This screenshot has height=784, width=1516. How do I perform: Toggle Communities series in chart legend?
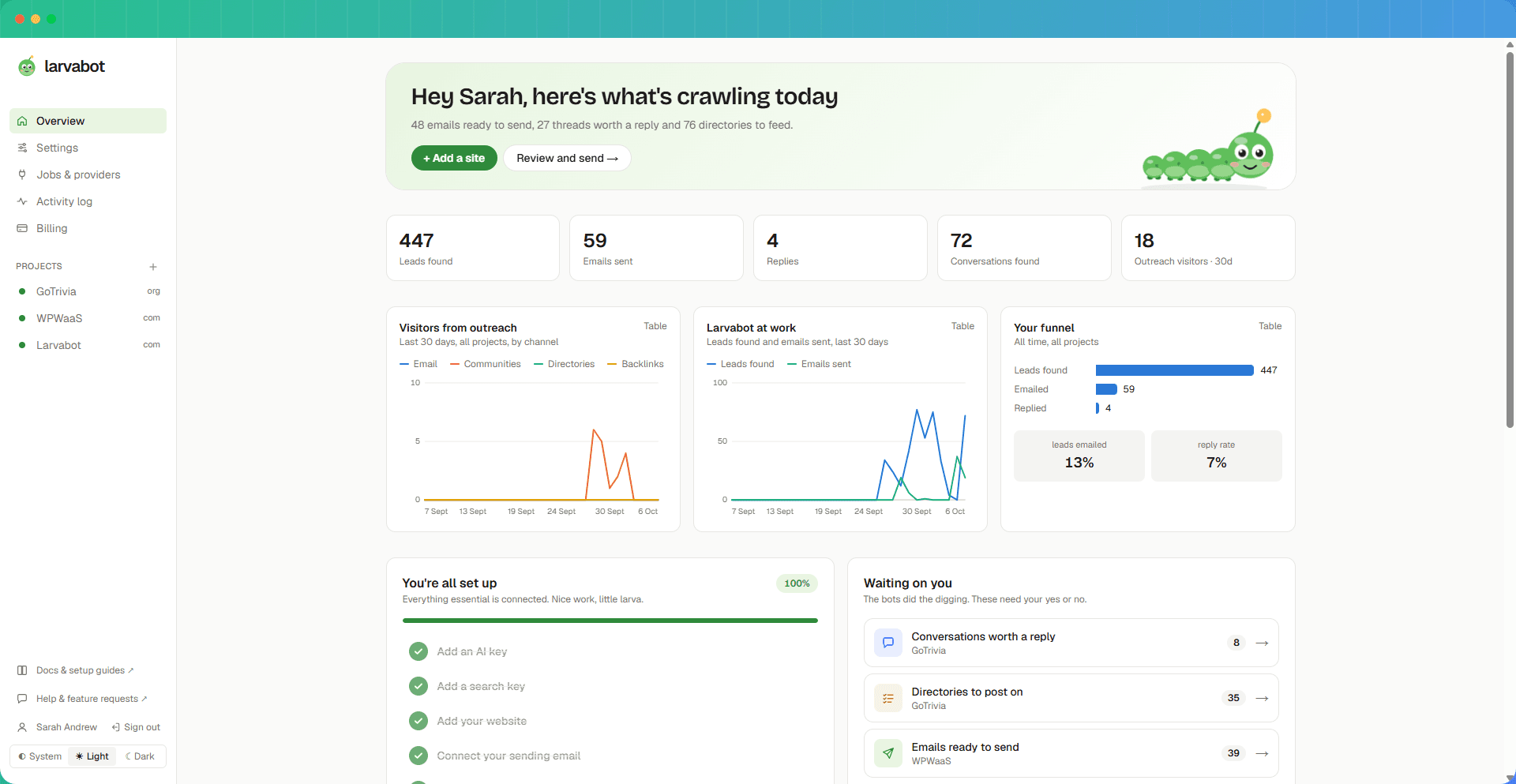pyautogui.click(x=486, y=364)
